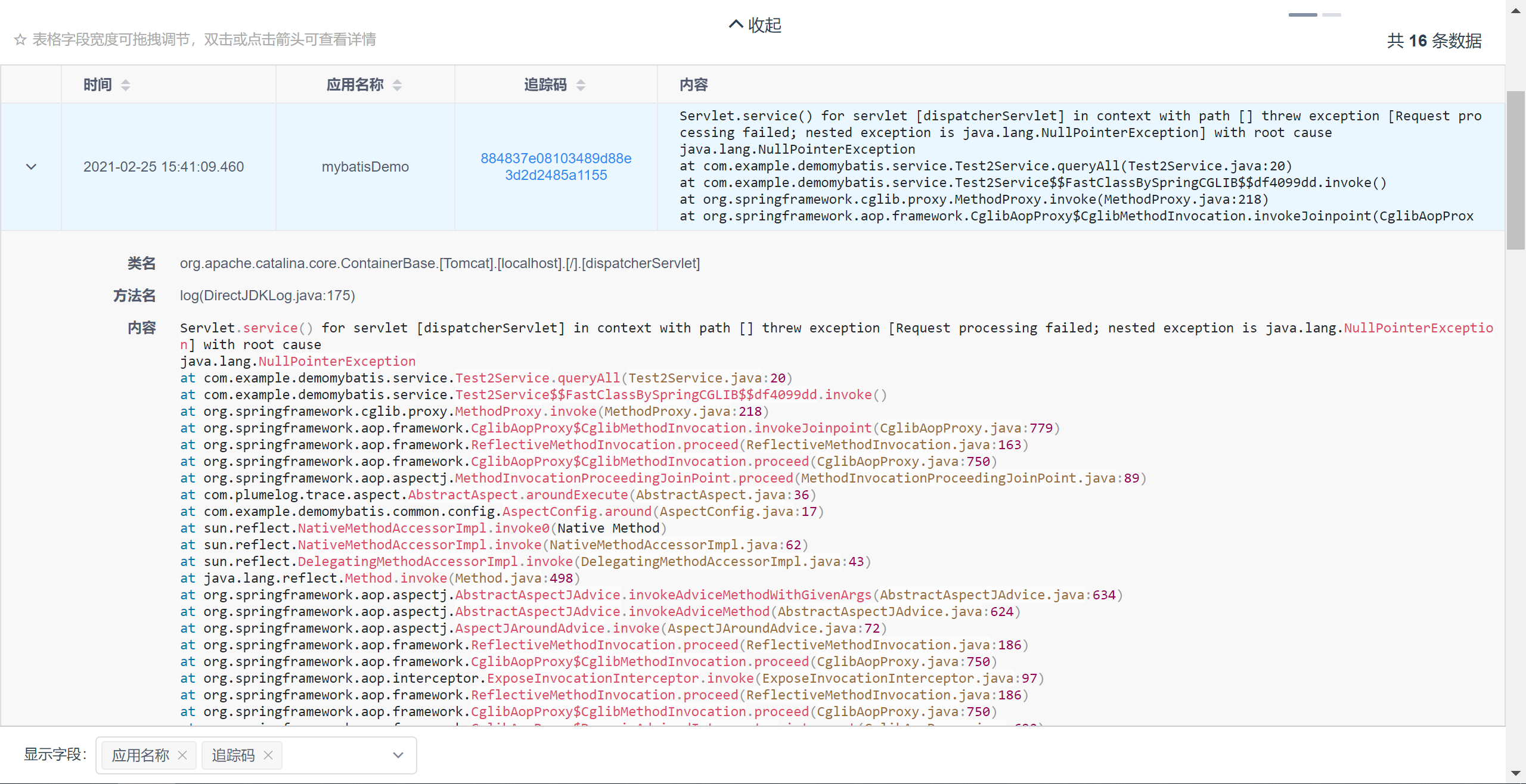Click the scrollbar up arrow
1526x784 pixels.
coord(1516,11)
